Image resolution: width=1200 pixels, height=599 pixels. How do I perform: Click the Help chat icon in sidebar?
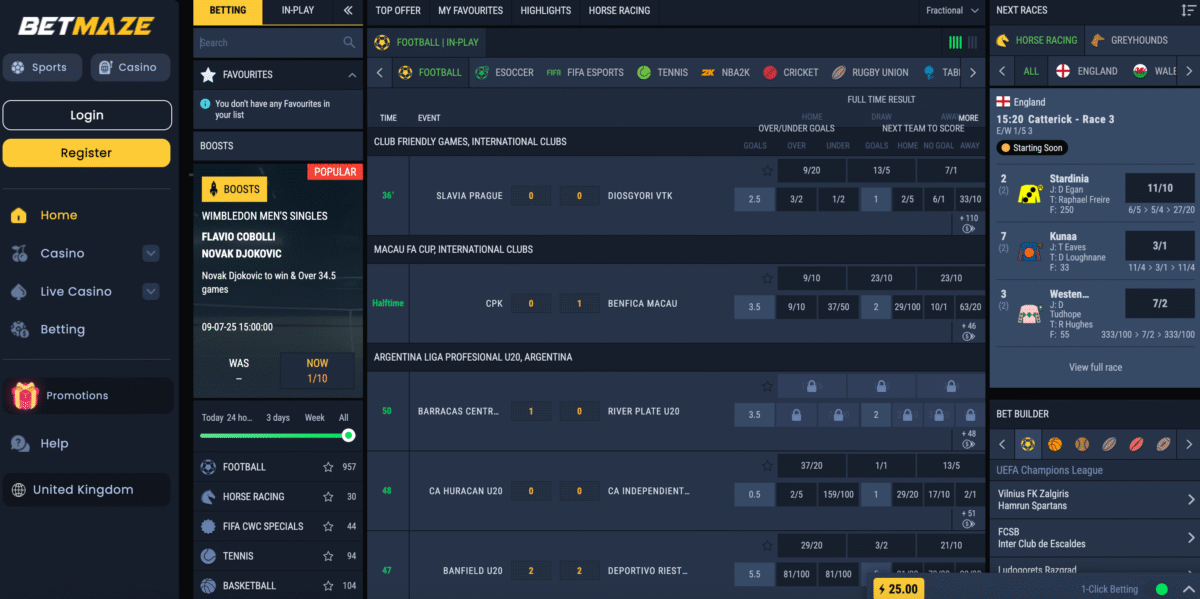(19, 444)
